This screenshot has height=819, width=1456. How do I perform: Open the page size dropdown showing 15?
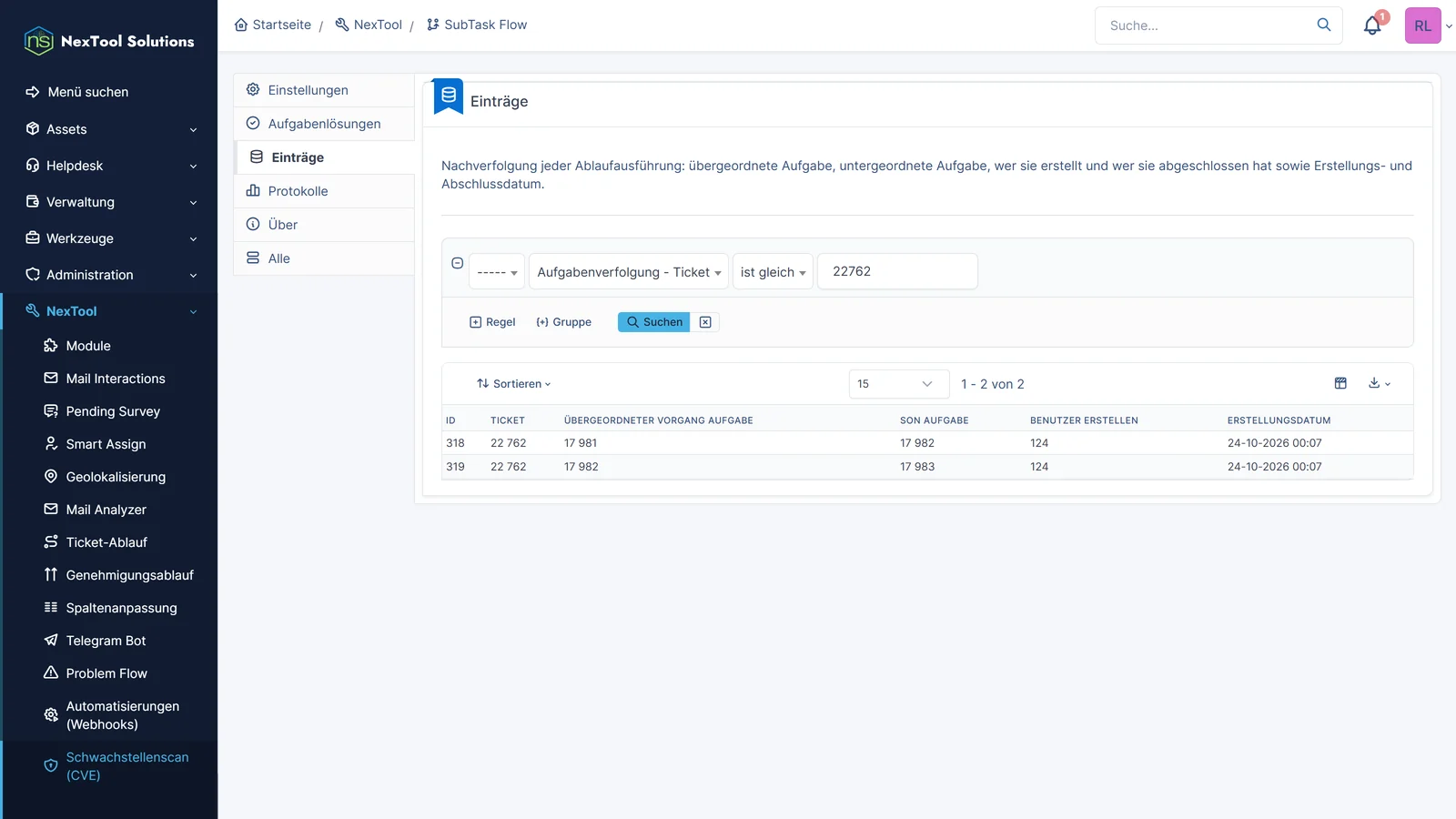(899, 384)
